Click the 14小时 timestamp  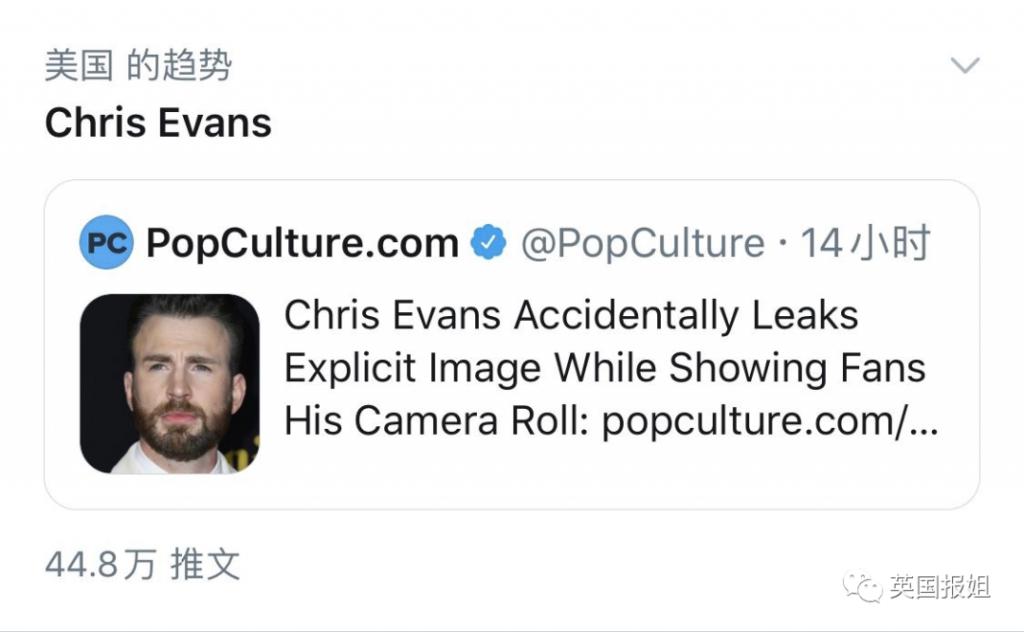point(866,243)
